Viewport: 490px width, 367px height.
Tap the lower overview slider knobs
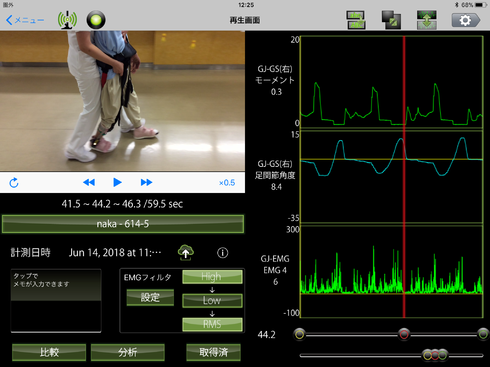coord(435,355)
